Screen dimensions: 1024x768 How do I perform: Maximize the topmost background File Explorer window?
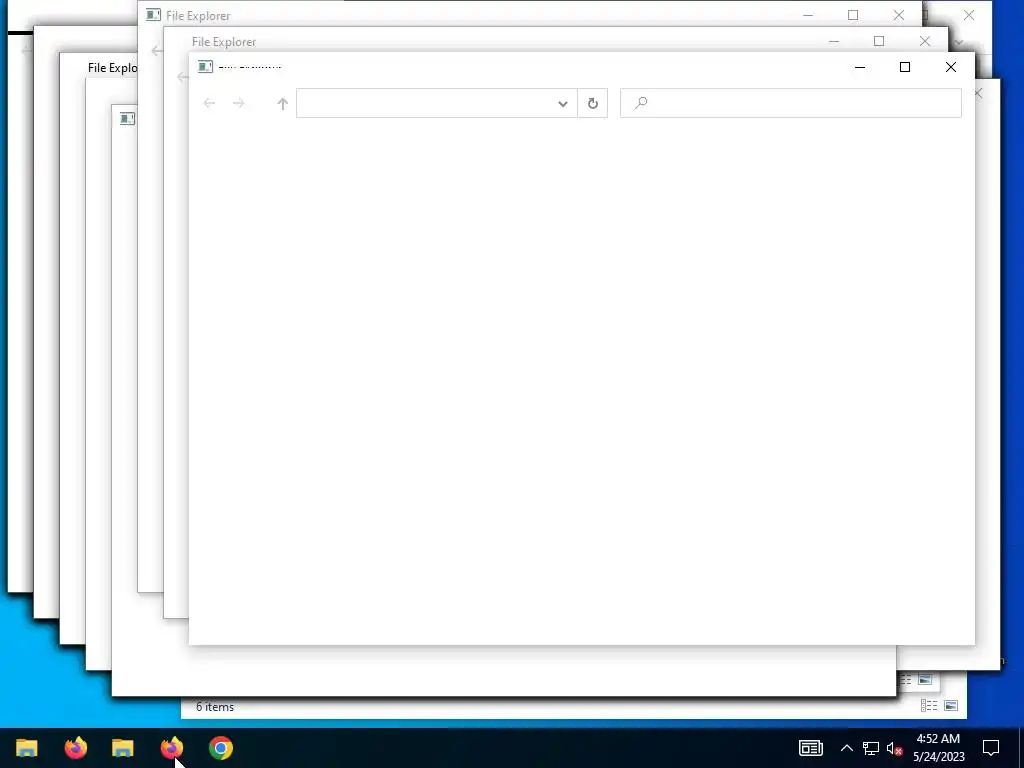pos(853,15)
